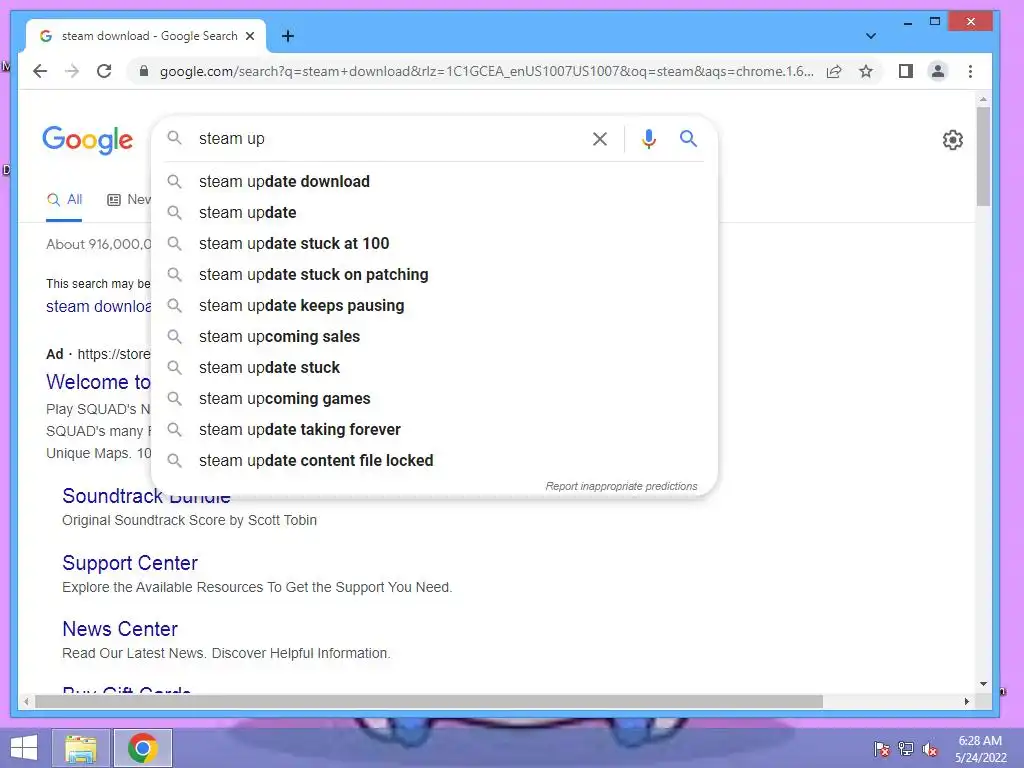The width and height of the screenshot is (1024, 768).
Task: Choose suggestion 'steam upcoming games'
Action: click(434, 398)
